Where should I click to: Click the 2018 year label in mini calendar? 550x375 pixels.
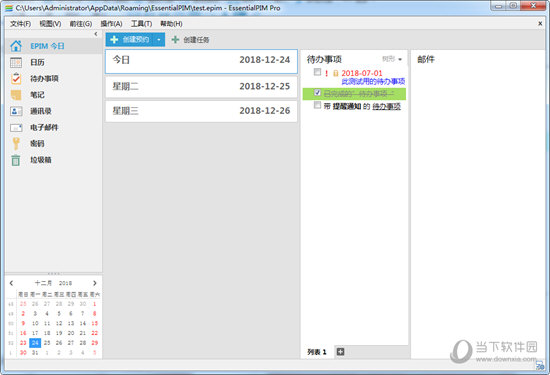65,283
